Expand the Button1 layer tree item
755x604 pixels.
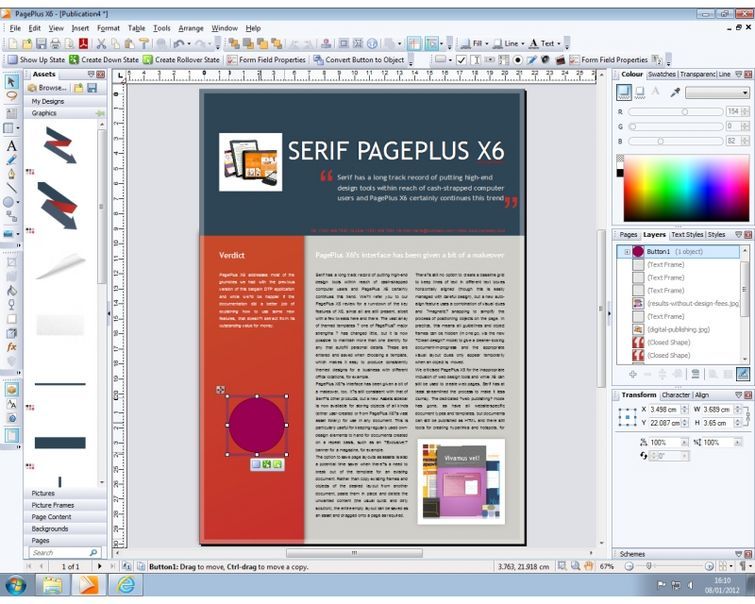click(x=627, y=251)
